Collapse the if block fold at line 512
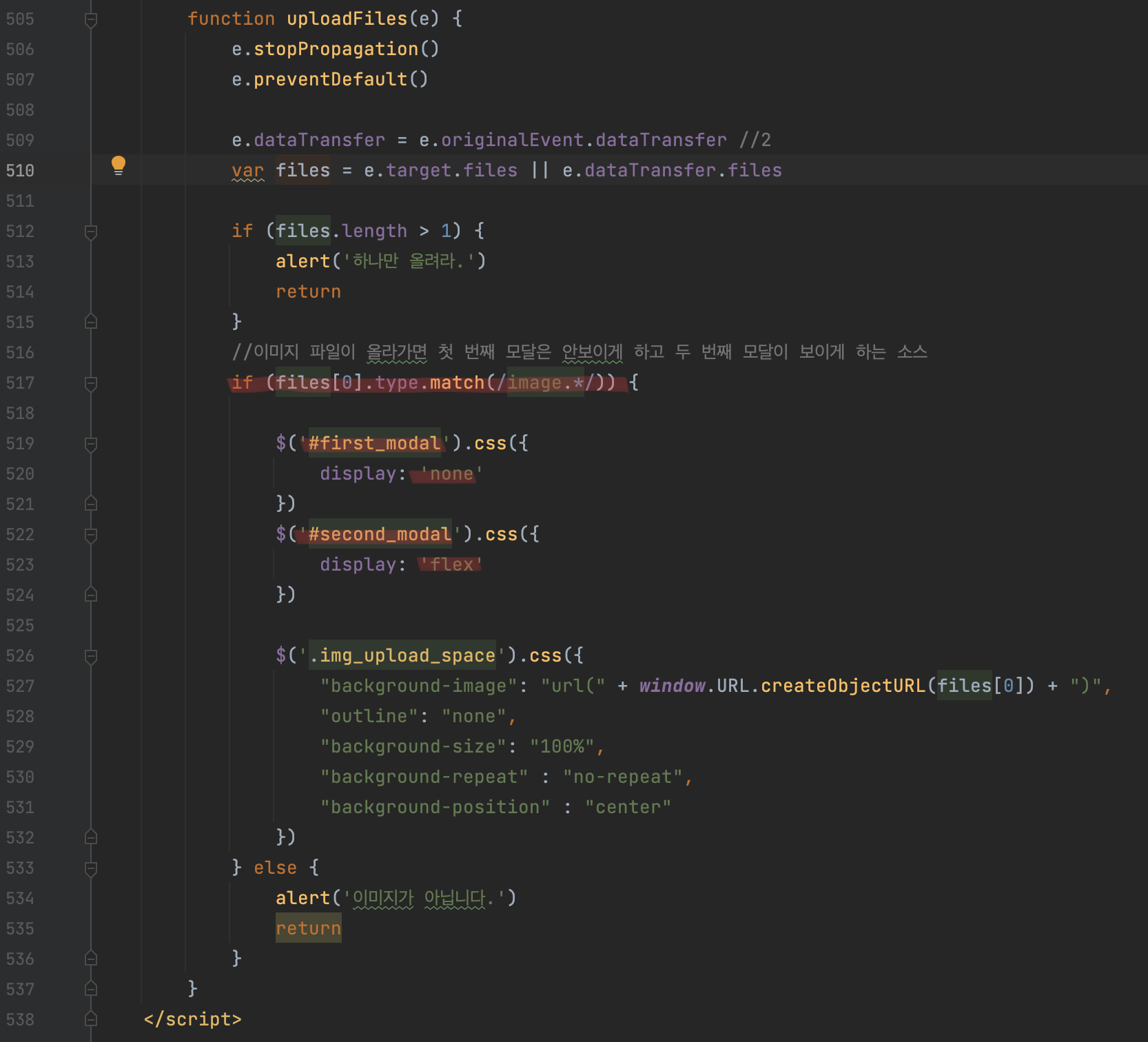This screenshot has height=1042, width=1148. pos(91,232)
